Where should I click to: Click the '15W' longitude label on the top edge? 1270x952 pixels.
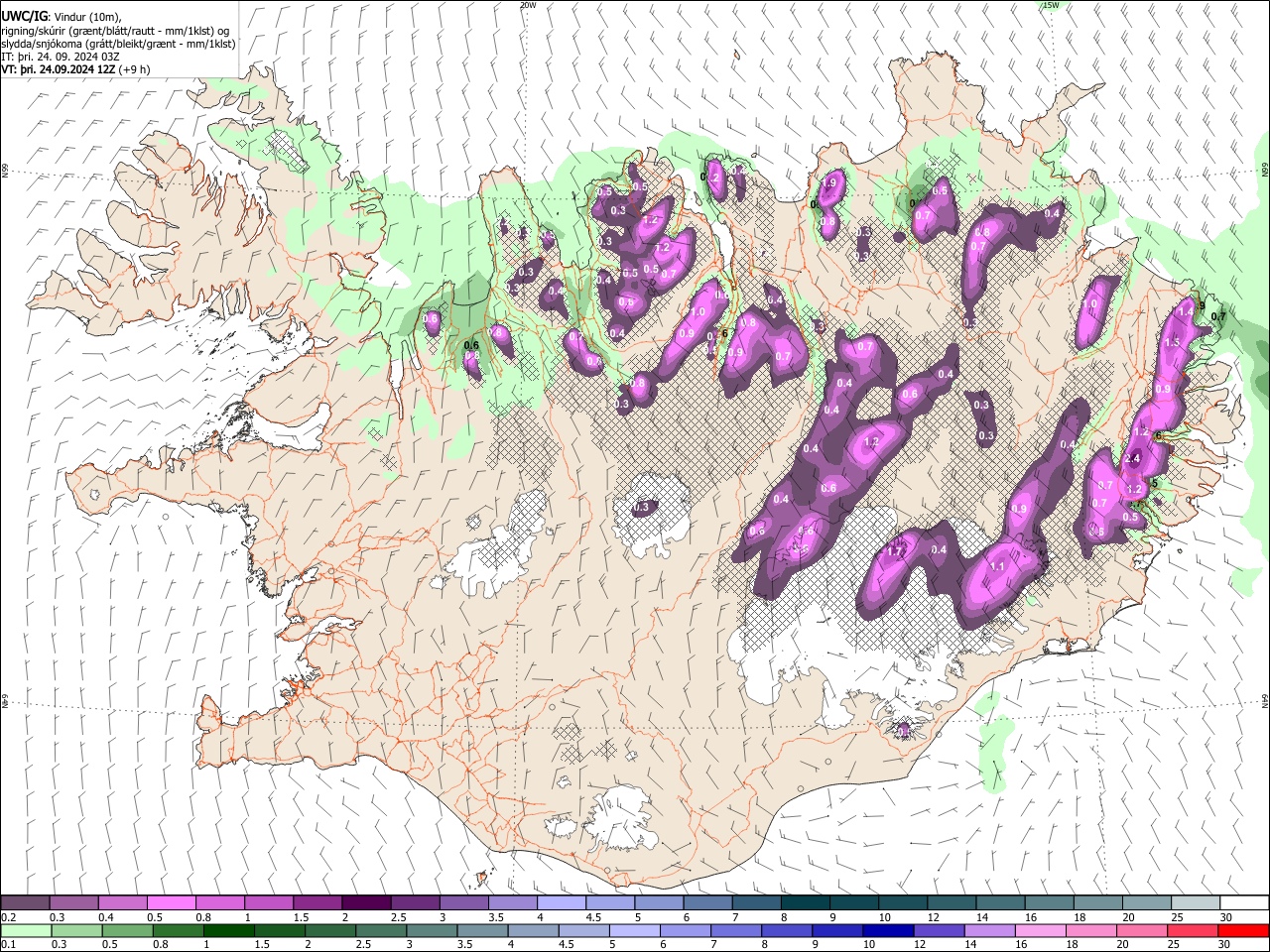[x=1051, y=5]
